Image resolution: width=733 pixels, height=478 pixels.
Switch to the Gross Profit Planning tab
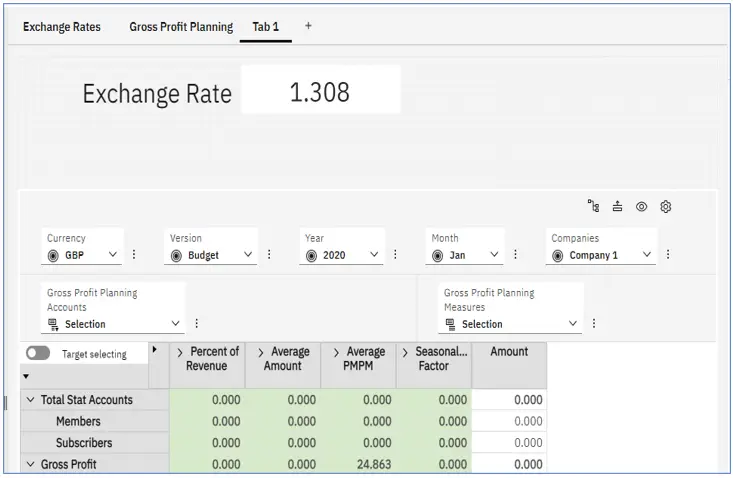click(x=181, y=27)
